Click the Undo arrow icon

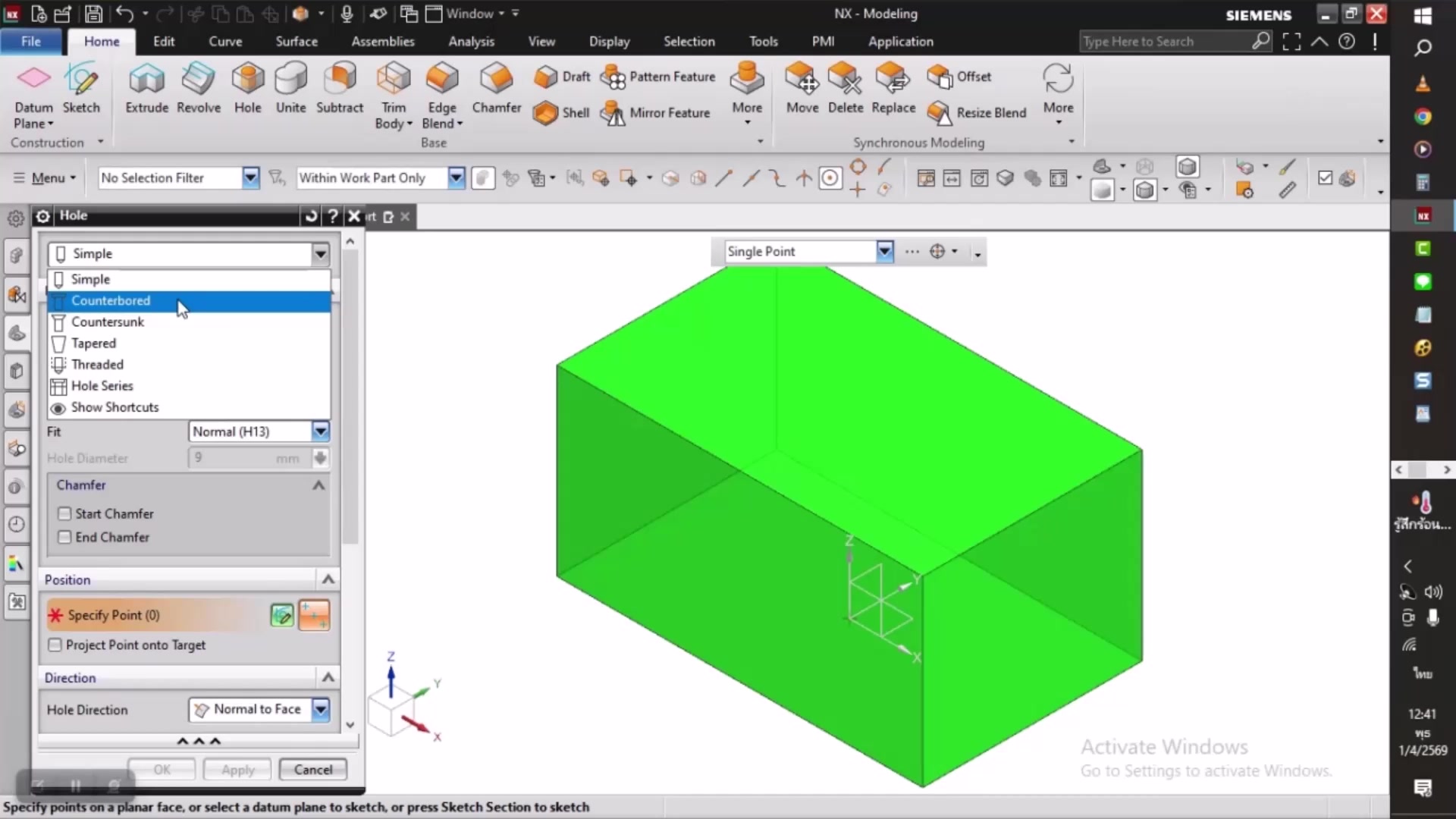click(125, 14)
